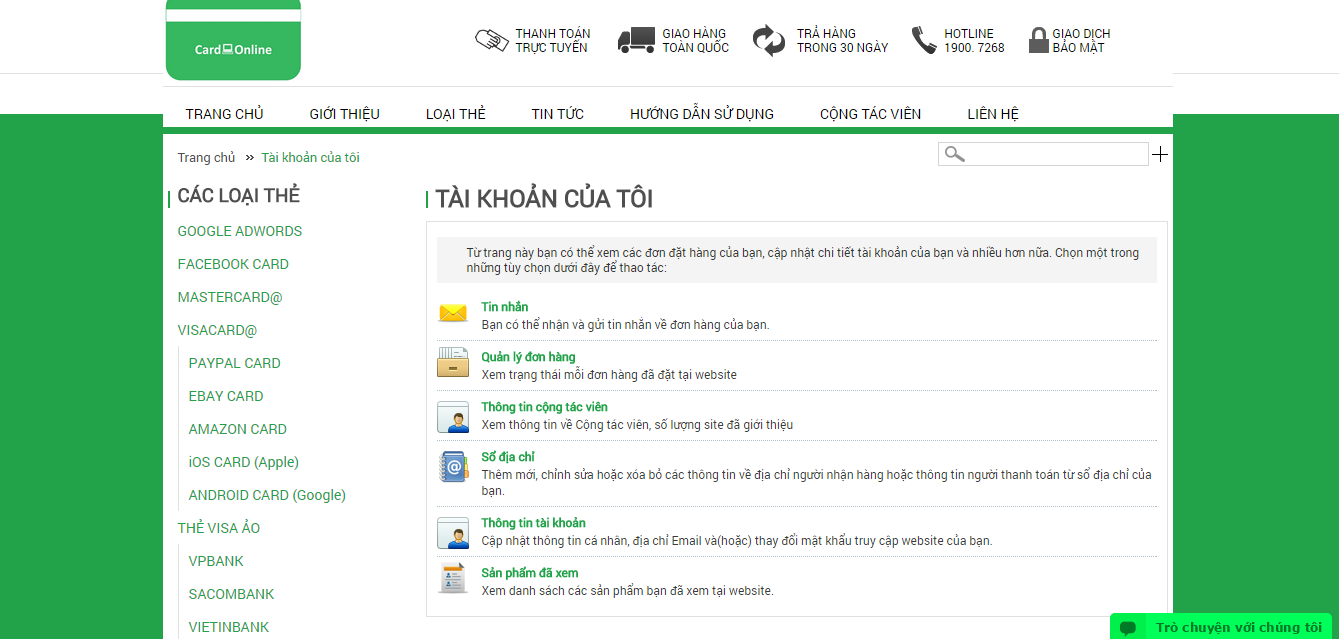
Task: Click the CÁC LOẠI THẺ heading
Action: coord(239,196)
